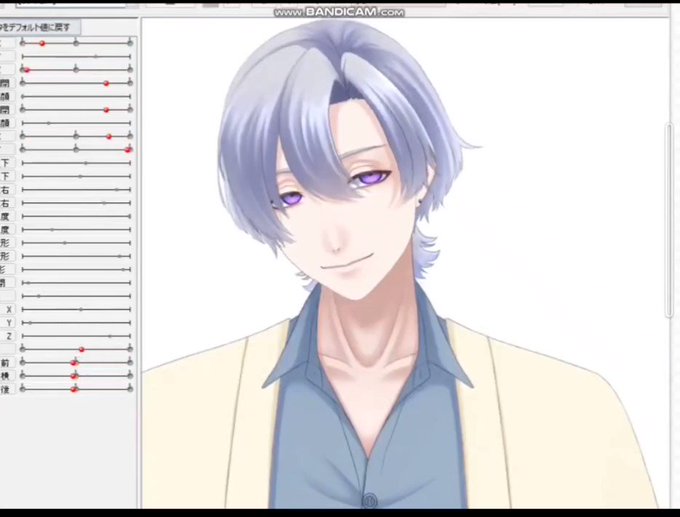This screenshot has width=680, height=517.
Task: Click the right-end key point of 後 slider
Action: click(130, 389)
